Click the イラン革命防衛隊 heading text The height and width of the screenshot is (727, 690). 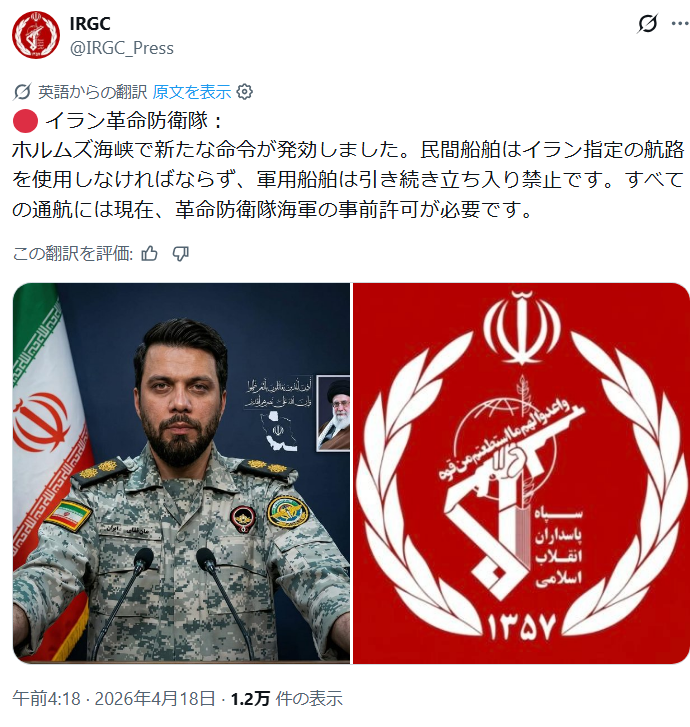[x=127, y=121]
